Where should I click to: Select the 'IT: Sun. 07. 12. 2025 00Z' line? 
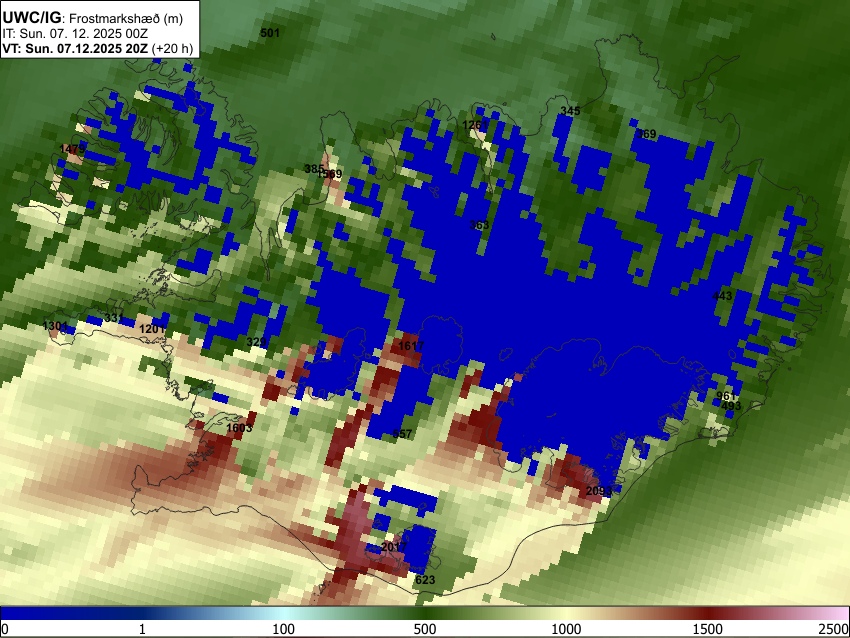coord(75,34)
